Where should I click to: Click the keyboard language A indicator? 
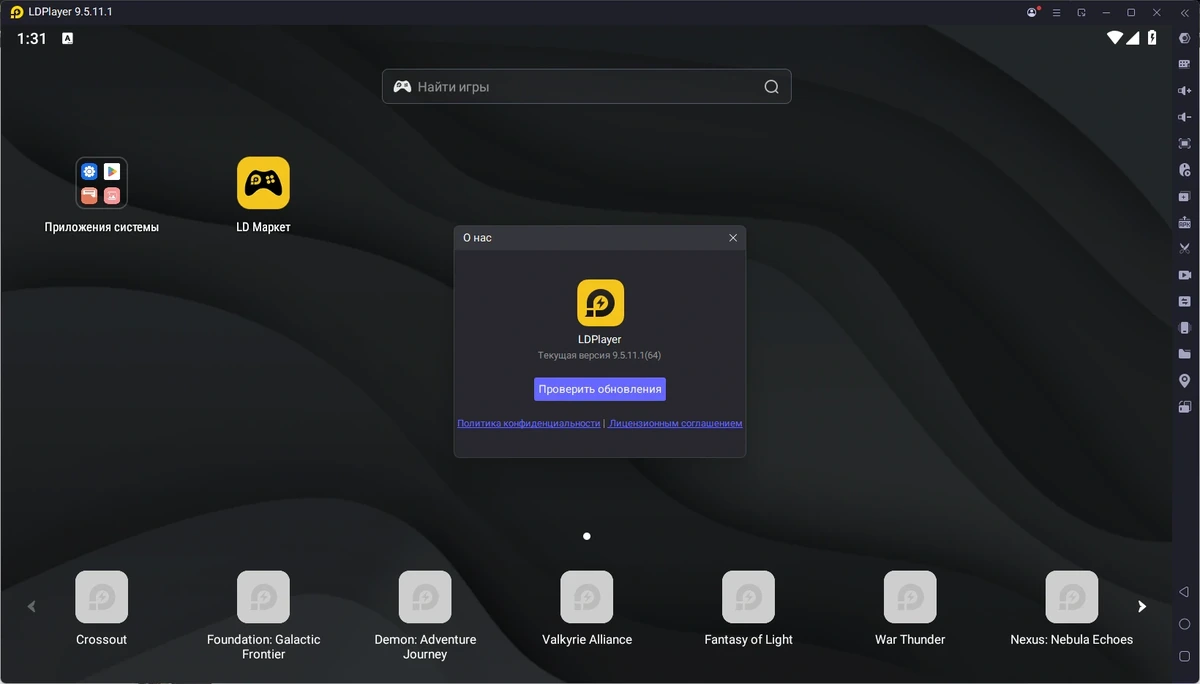point(68,38)
